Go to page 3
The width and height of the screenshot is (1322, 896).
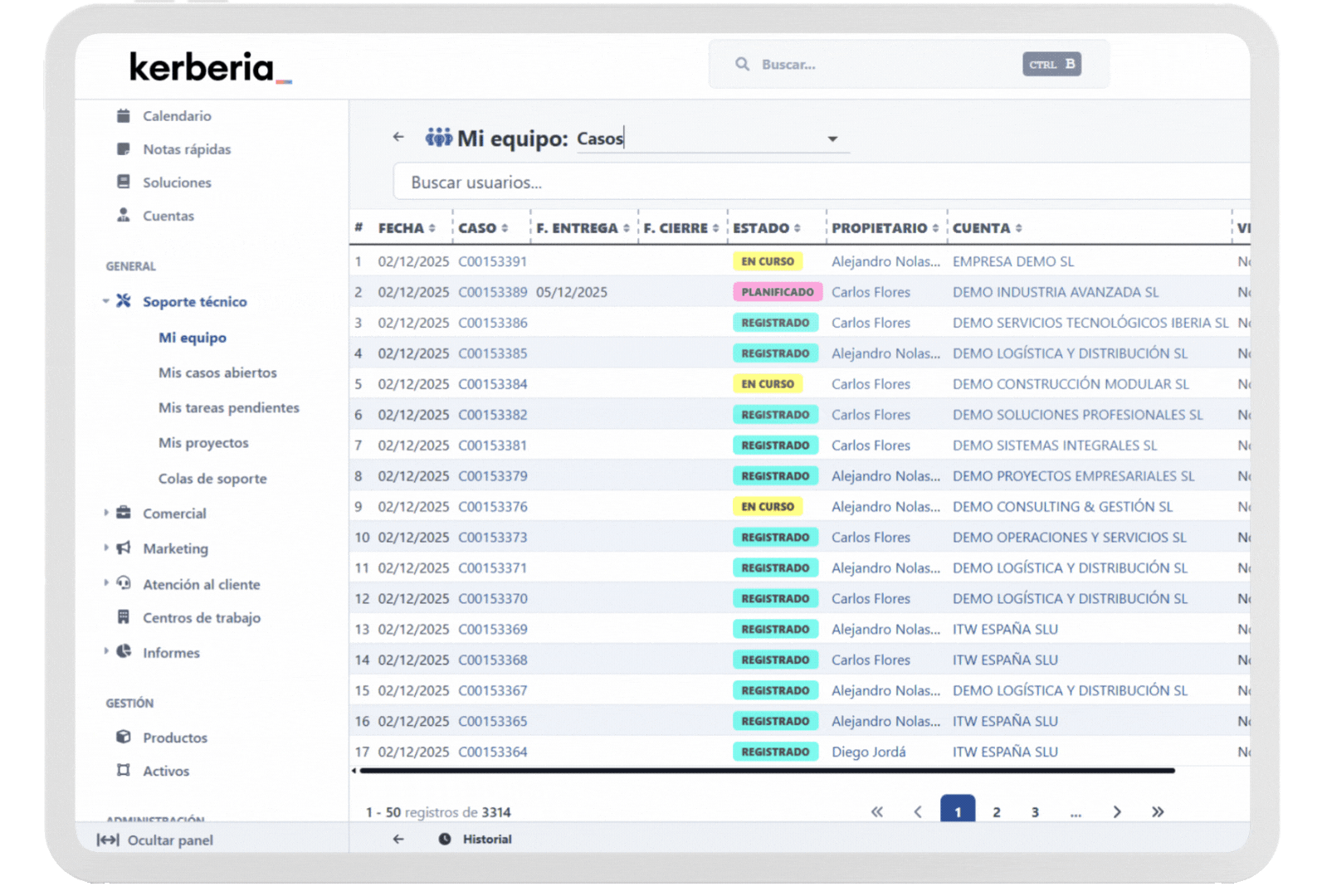click(1035, 812)
